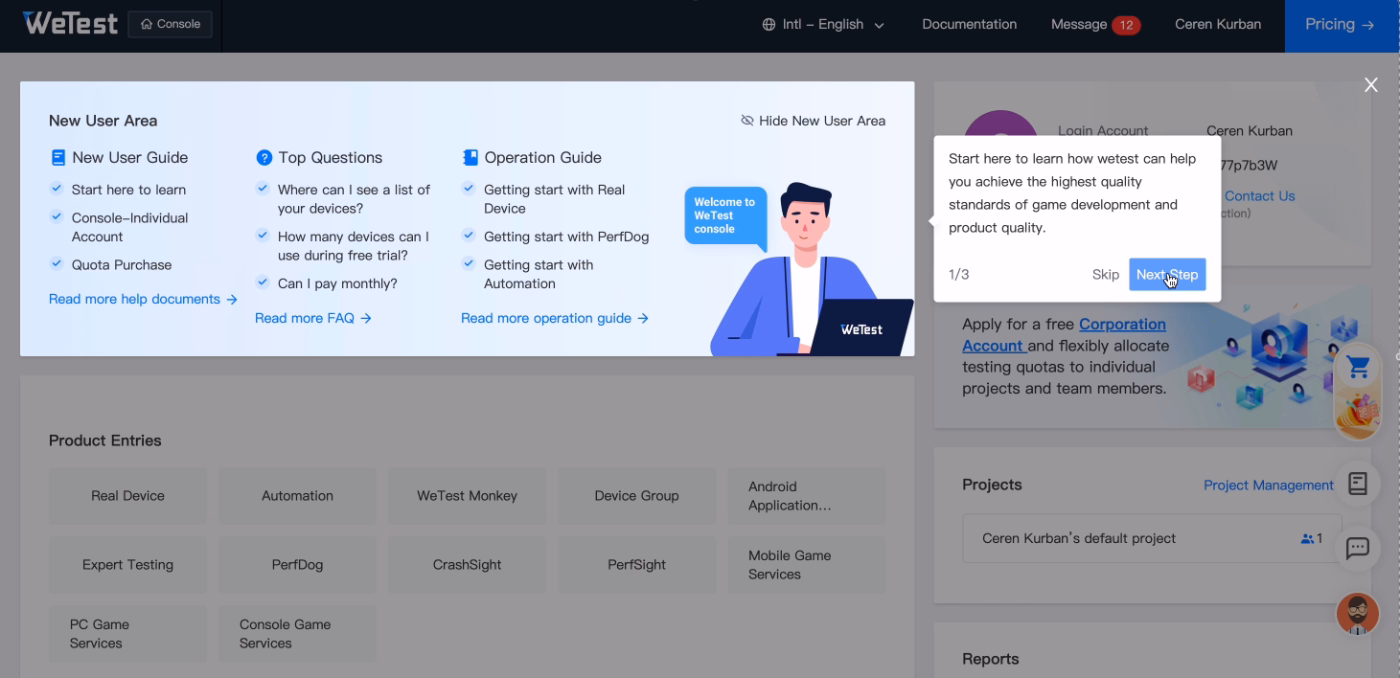Click the Message notification badge showing 12
The height and width of the screenshot is (678, 1400).
(x=1128, y=23)
